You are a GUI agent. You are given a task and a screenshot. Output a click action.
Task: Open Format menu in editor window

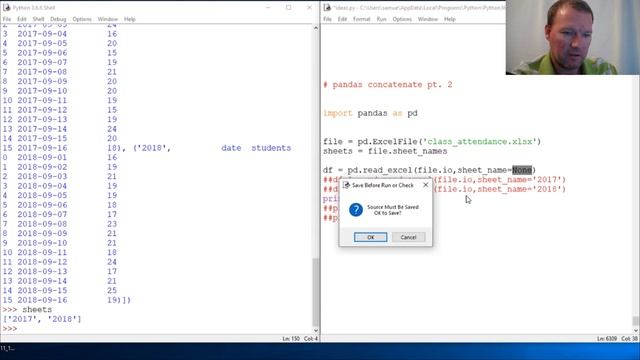362,19
